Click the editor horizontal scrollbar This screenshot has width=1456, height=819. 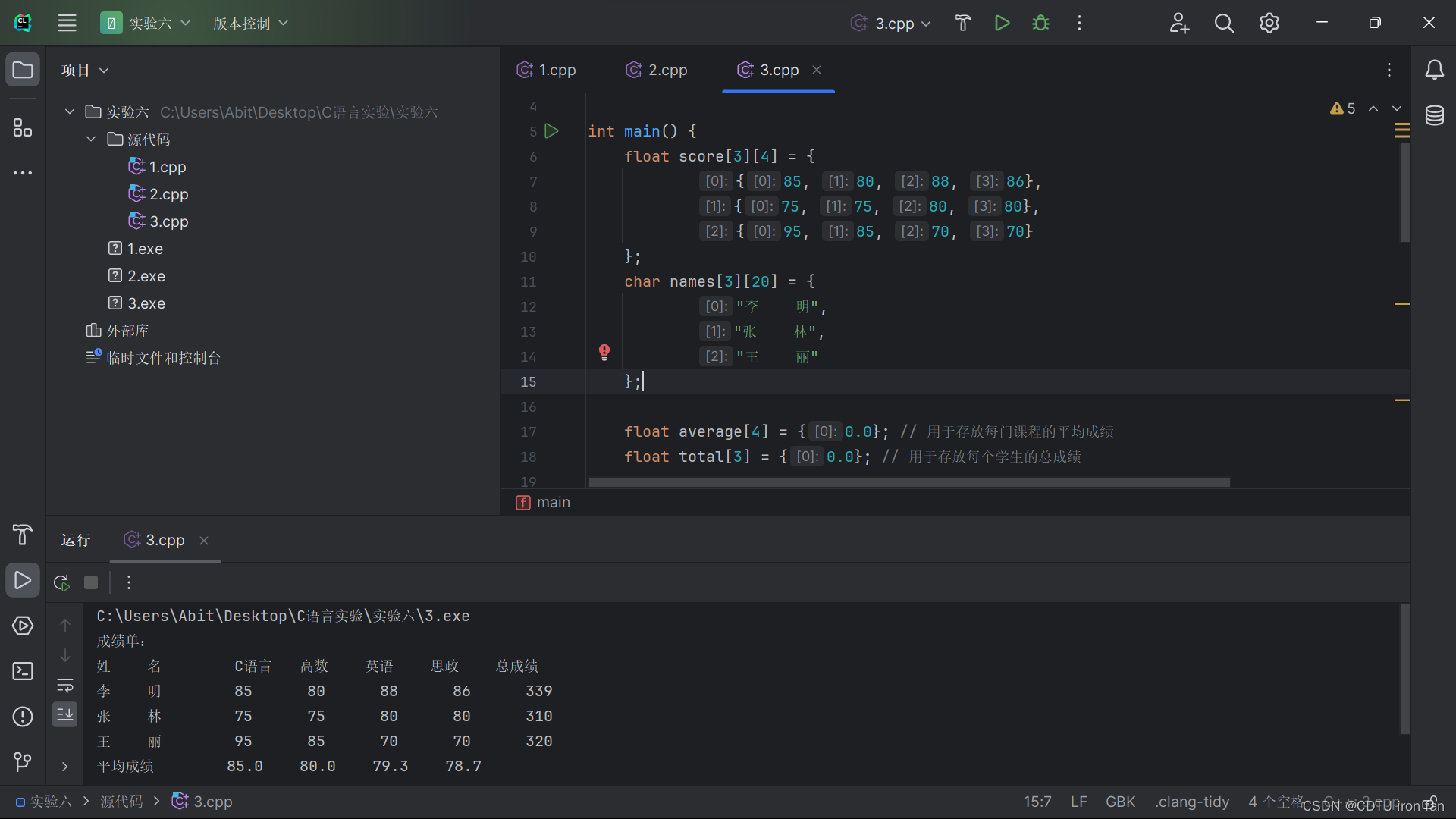tap(909, 482)
